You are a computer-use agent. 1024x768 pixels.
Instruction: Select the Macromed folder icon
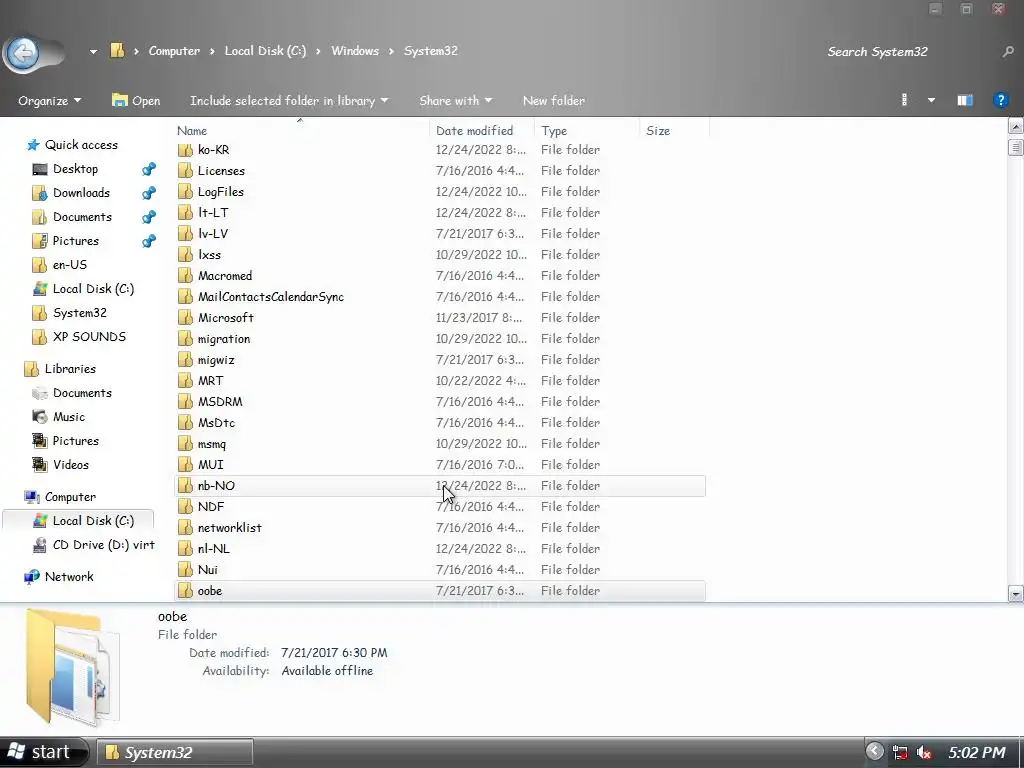click(185, 276)
